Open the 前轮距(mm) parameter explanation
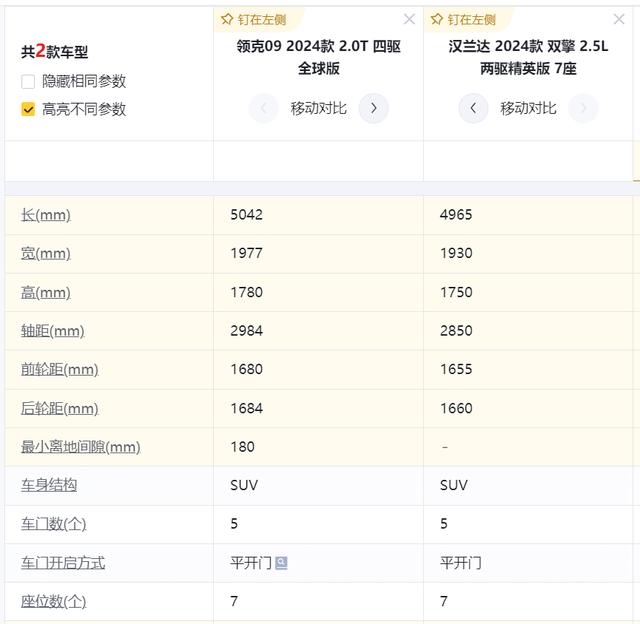 click(60, 369)
